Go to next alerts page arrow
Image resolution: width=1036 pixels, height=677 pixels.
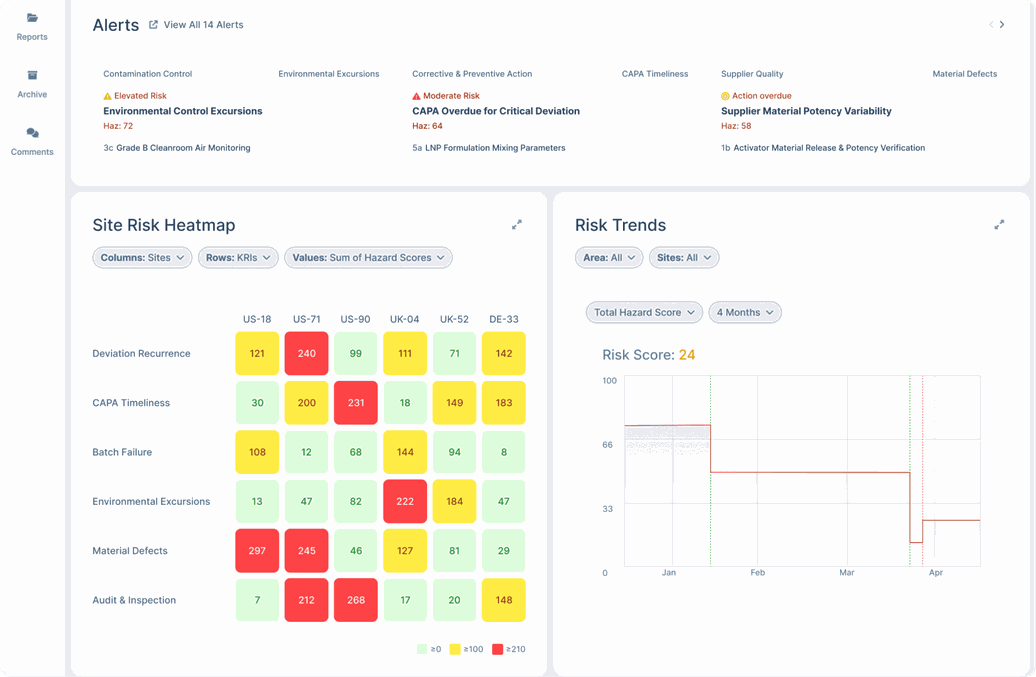1002,24
